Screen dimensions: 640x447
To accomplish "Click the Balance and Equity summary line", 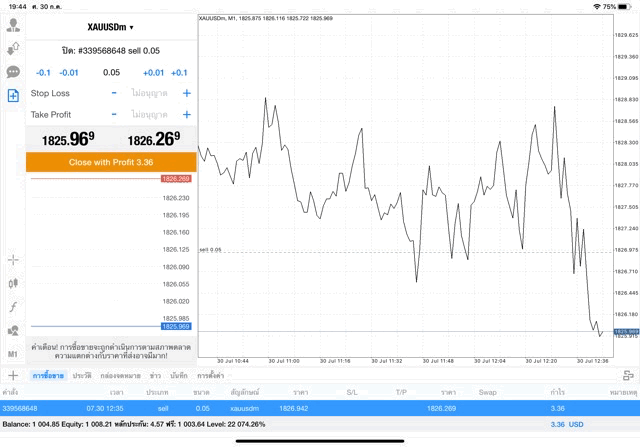I will point(134,425).
